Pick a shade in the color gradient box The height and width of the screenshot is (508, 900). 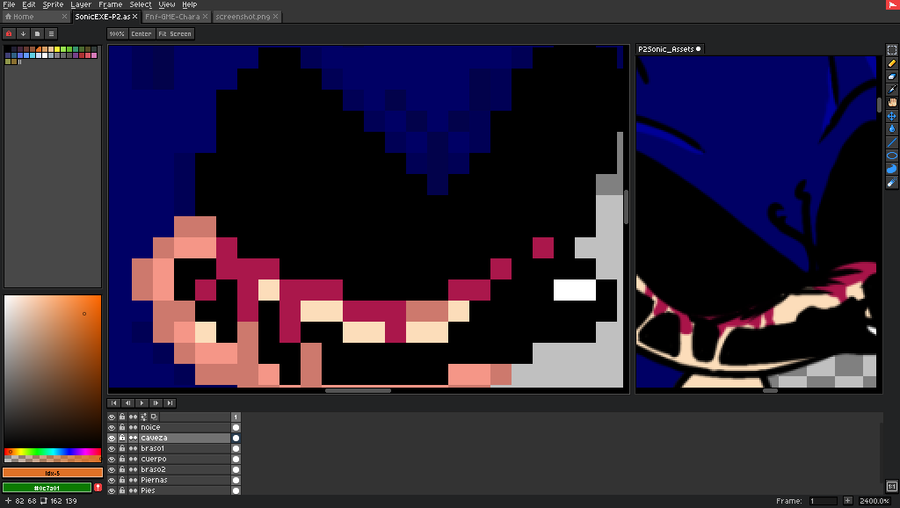coord(52,371)
